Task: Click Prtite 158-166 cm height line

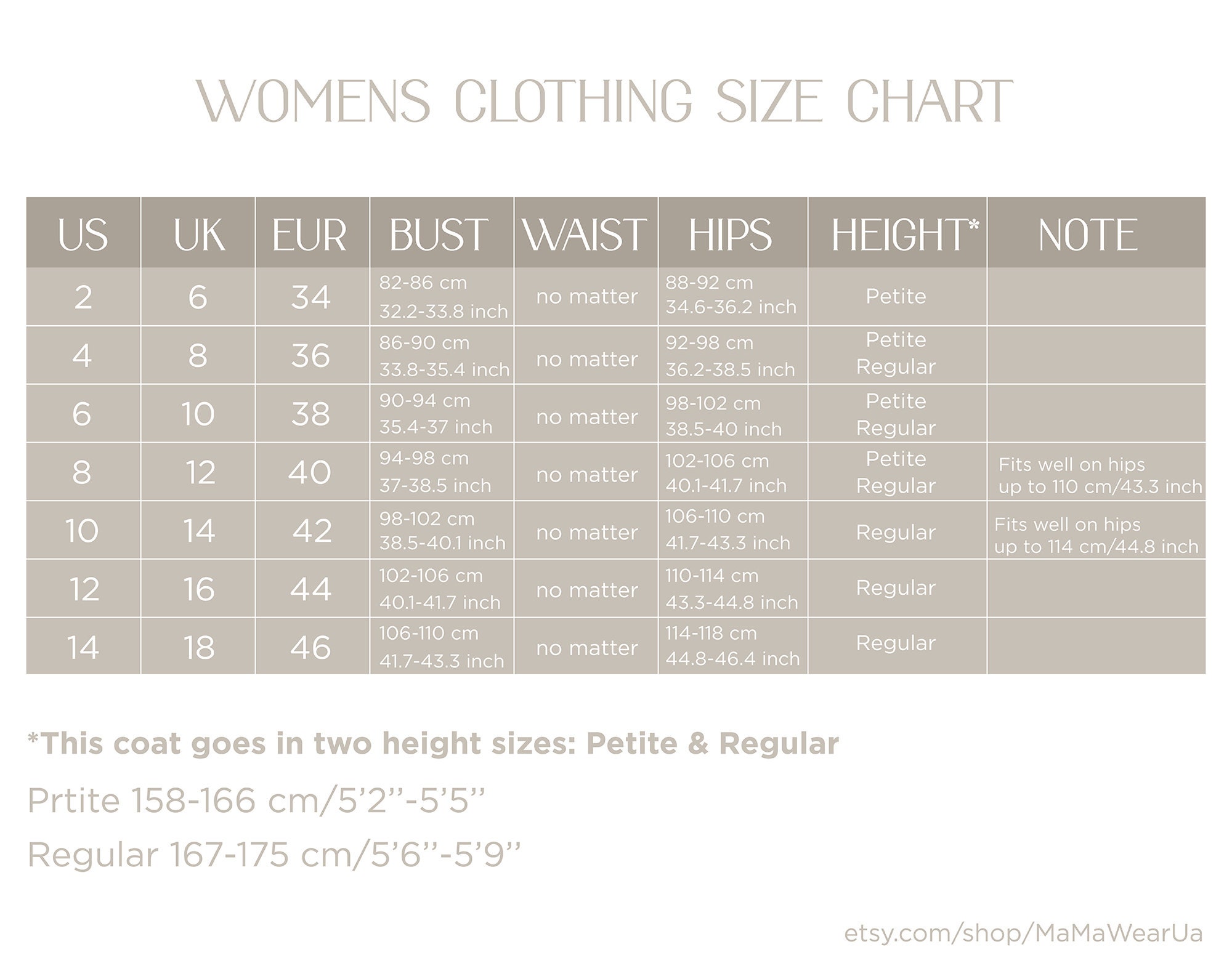Action: 256,800
